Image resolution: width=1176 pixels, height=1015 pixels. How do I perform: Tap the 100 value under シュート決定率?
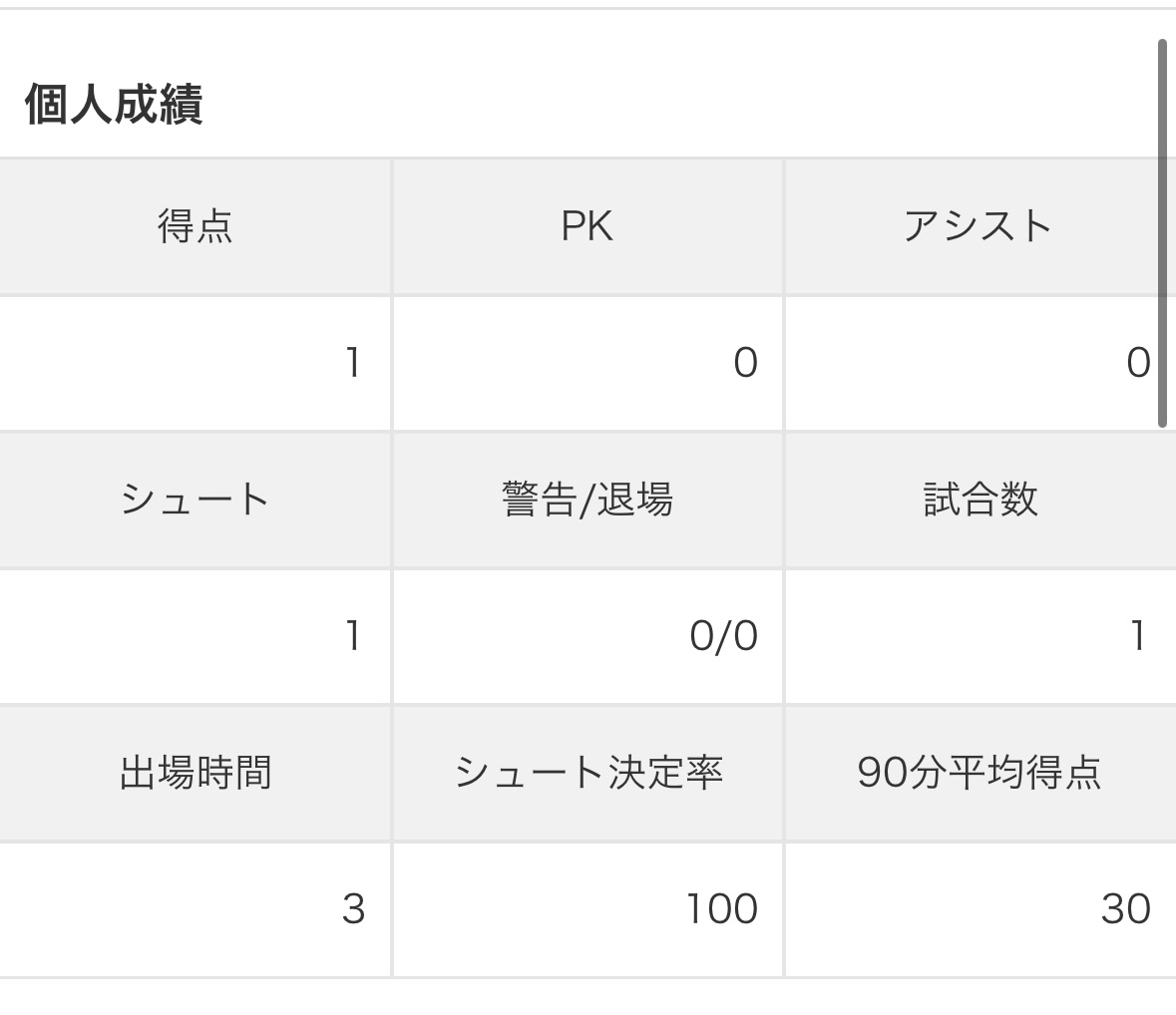click(x=721, y=909)
